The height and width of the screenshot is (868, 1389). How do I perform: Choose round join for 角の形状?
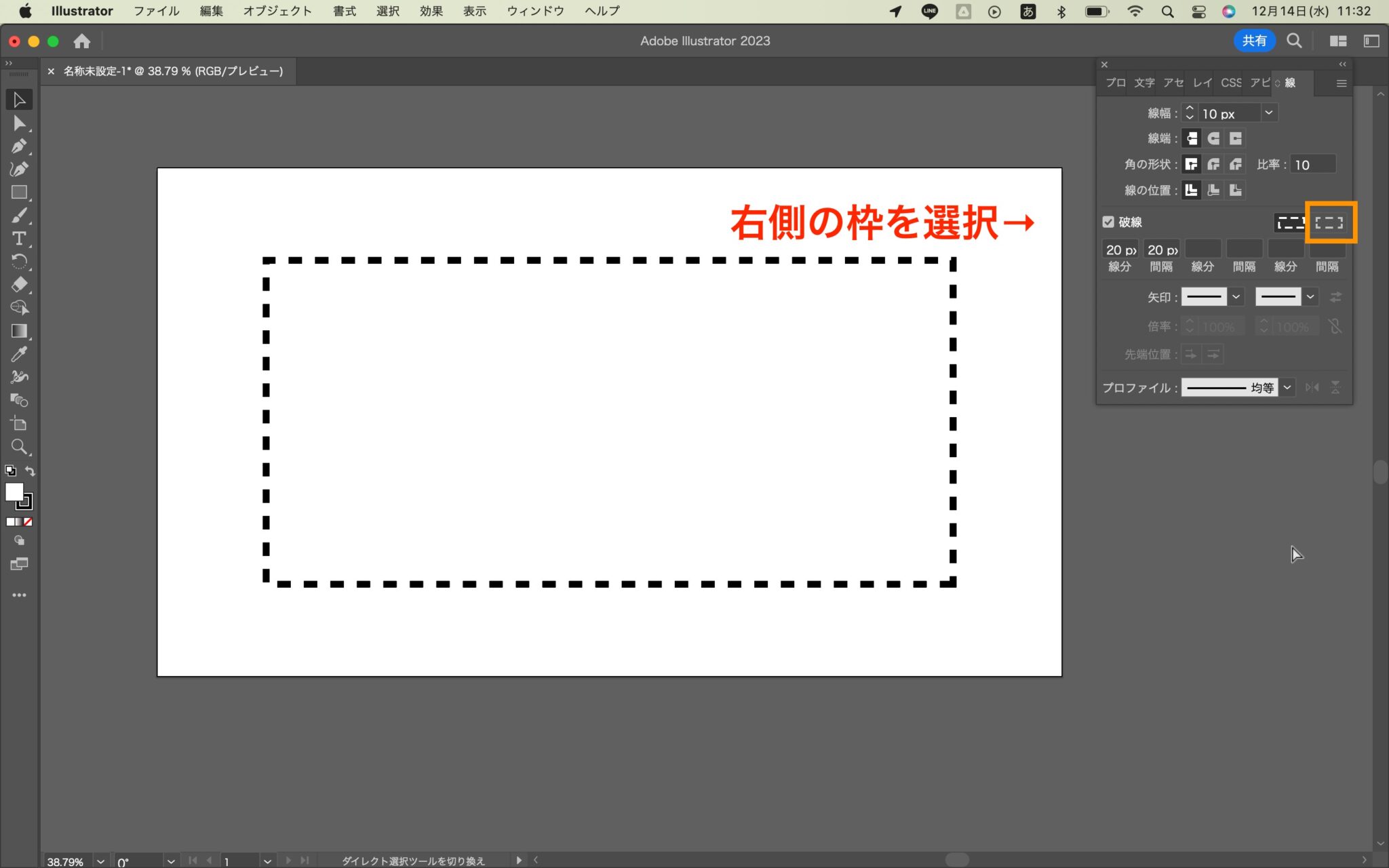[1214, 164]
